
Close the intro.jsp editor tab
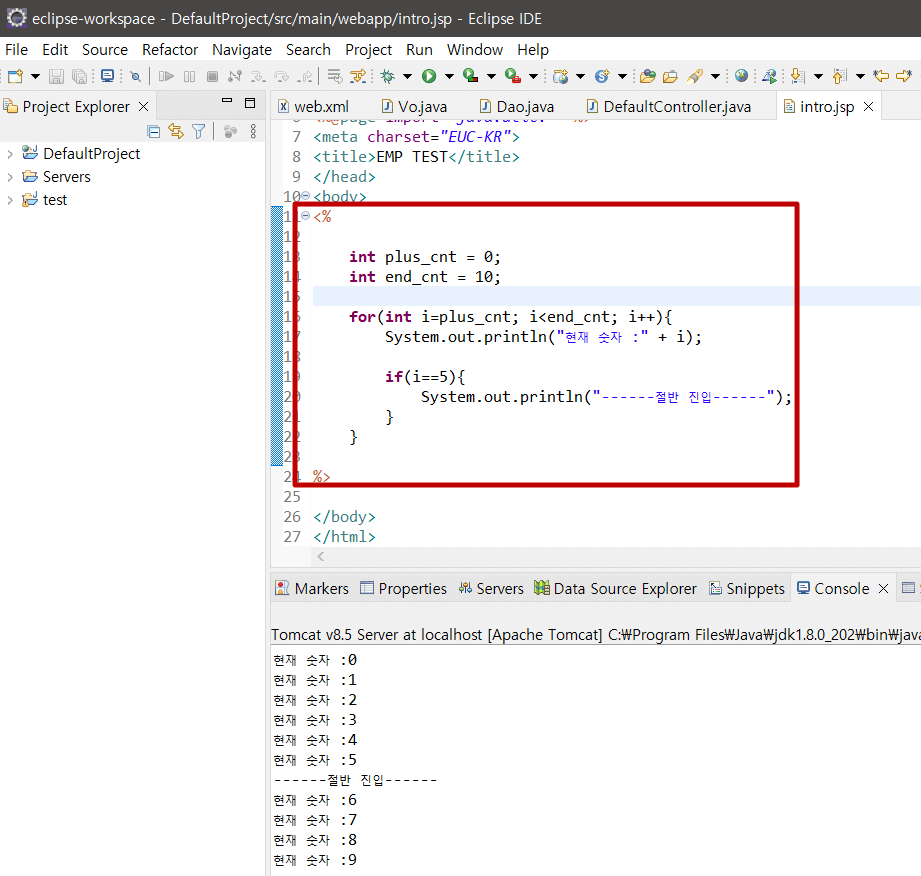tap(868, 106)
